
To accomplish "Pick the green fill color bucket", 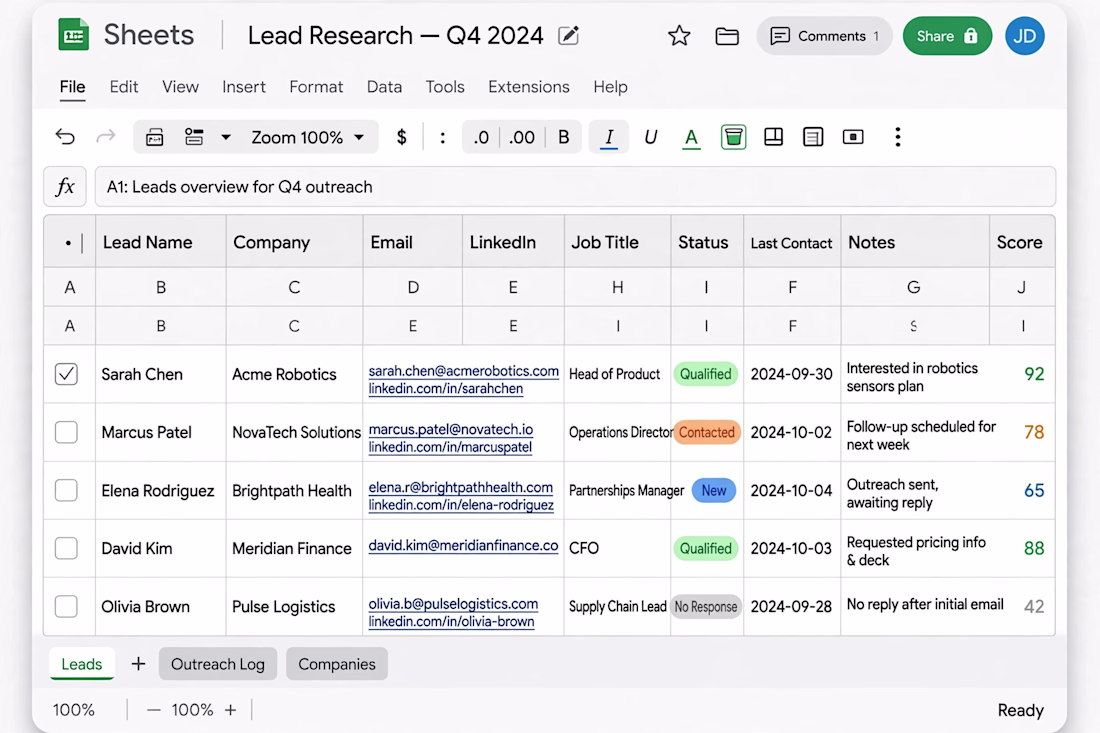I will (733, 137).
